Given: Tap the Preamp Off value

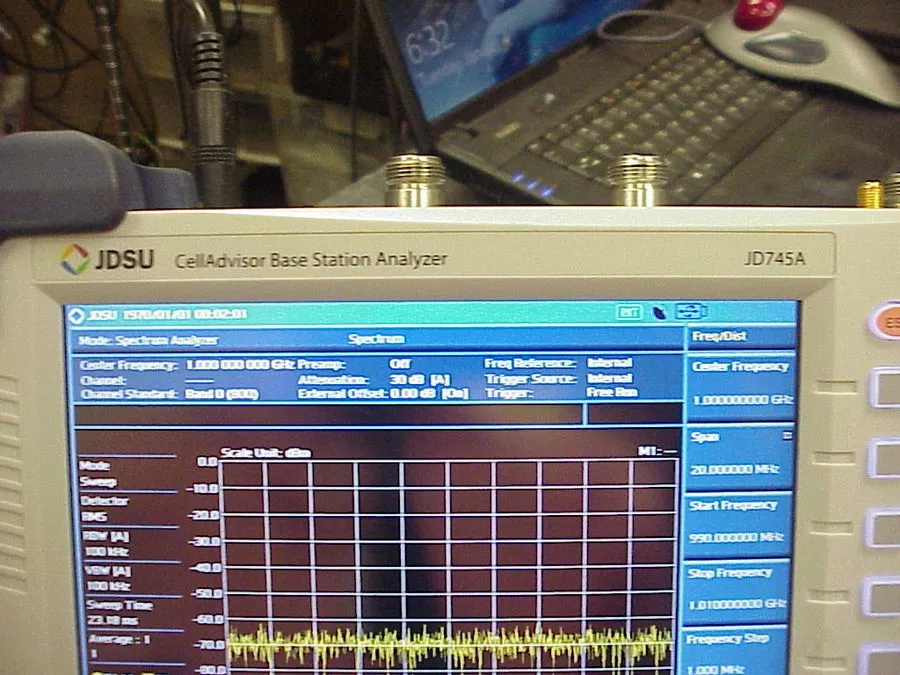Looking at the screenshot, I should (400, 364).
